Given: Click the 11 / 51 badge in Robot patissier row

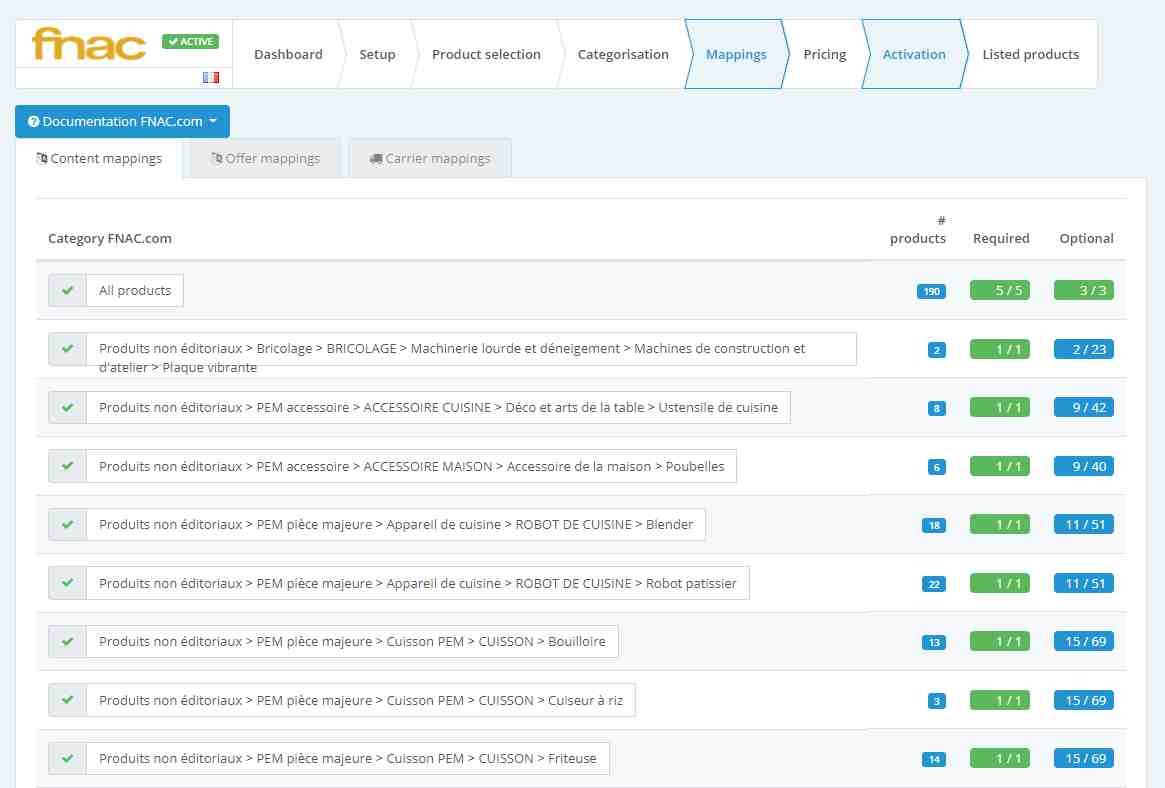Looking at the screenshot, I should (1083, 583).
